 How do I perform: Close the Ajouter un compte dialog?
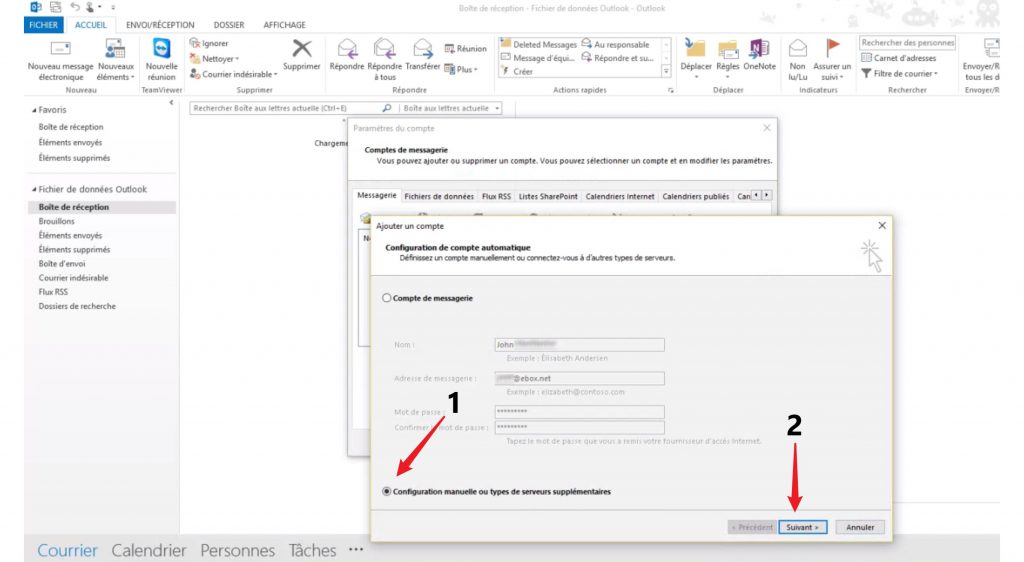pyautogui.click(x=882, y=225)
